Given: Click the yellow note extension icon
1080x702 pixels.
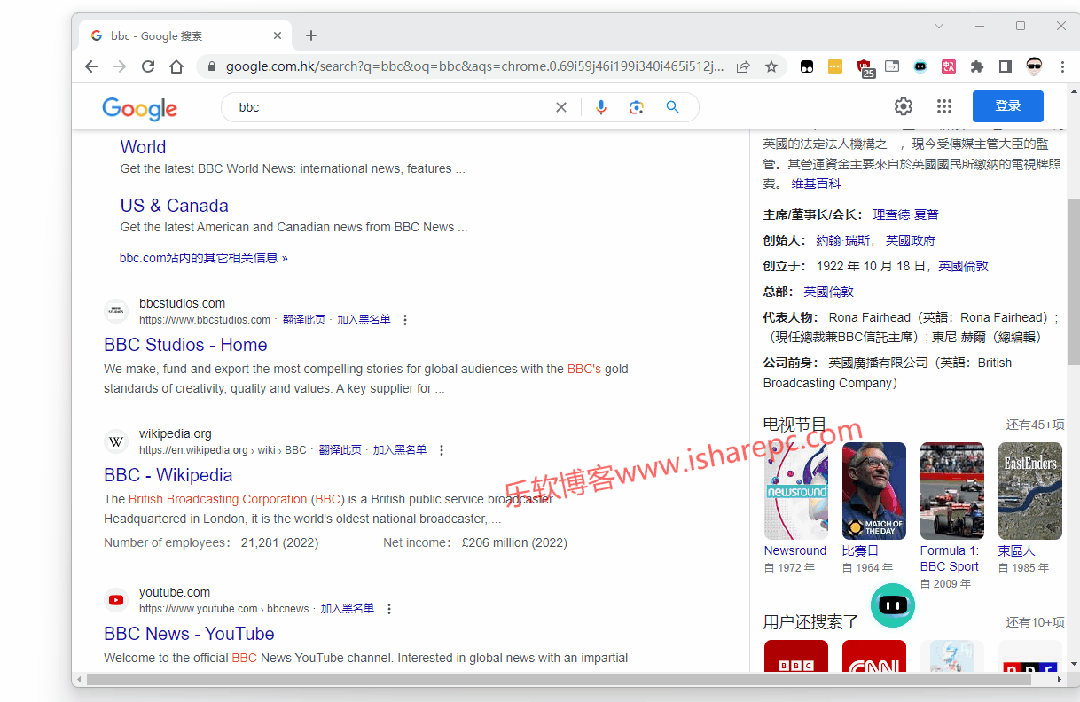Looking at the screenshot, I should [835, 67].
